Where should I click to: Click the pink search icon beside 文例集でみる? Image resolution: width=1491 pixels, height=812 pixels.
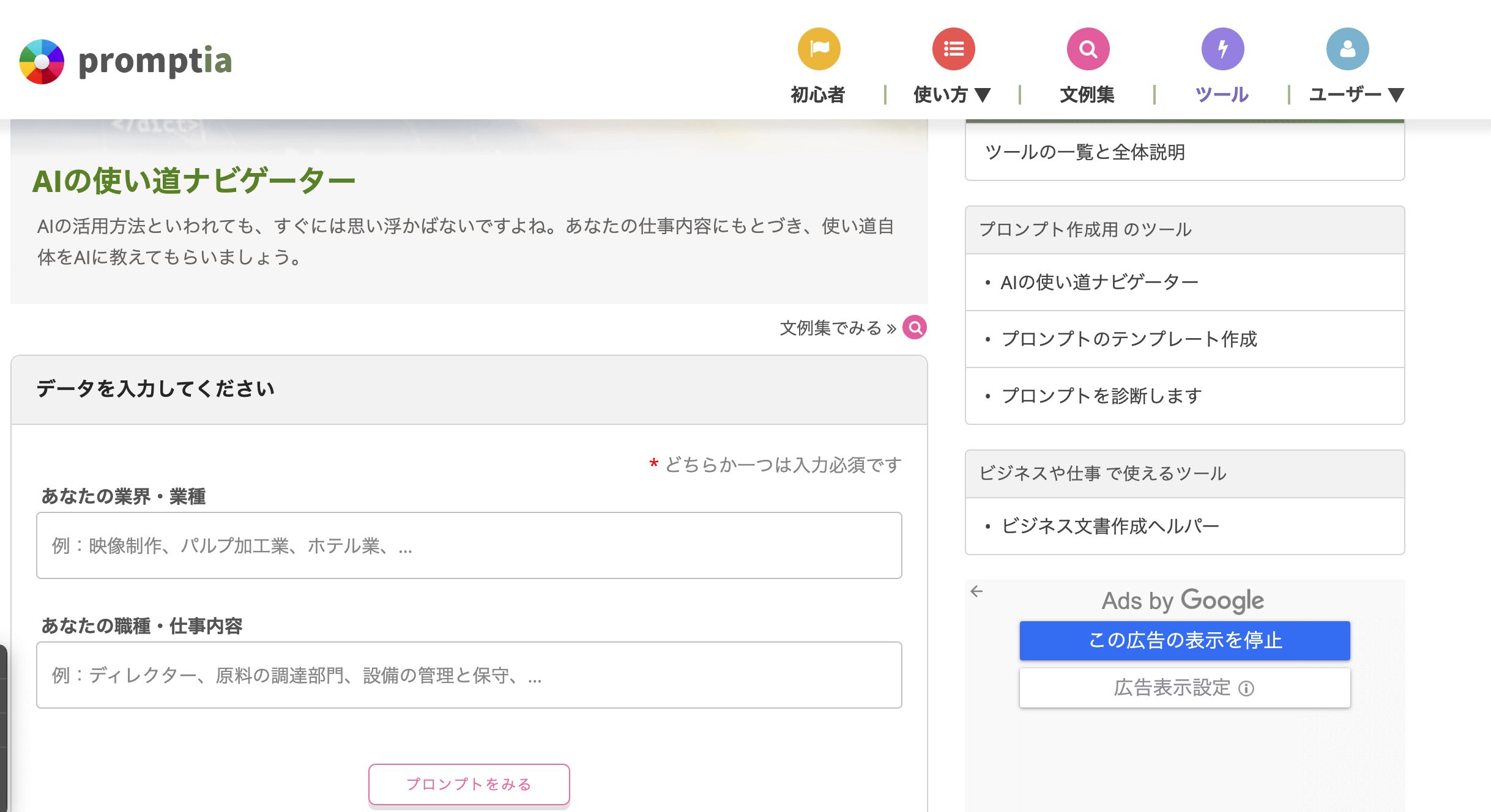click(915, 328)
